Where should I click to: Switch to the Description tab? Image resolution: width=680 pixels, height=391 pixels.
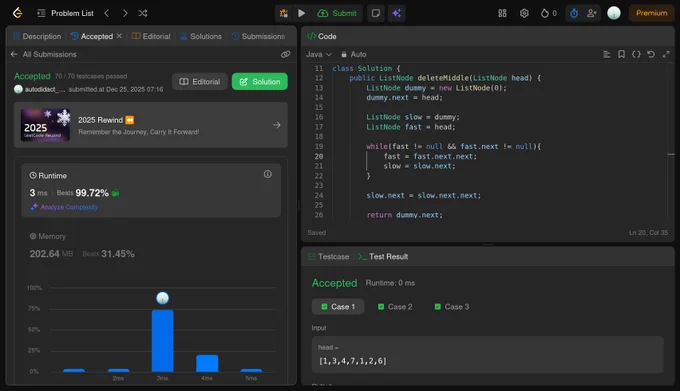coord(37,36)
